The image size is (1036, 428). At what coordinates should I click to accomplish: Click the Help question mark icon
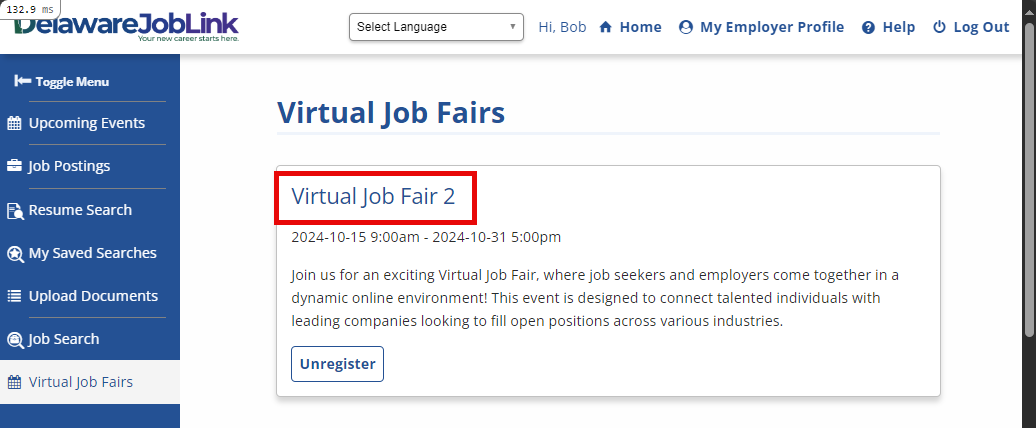[x=868, y=27]
